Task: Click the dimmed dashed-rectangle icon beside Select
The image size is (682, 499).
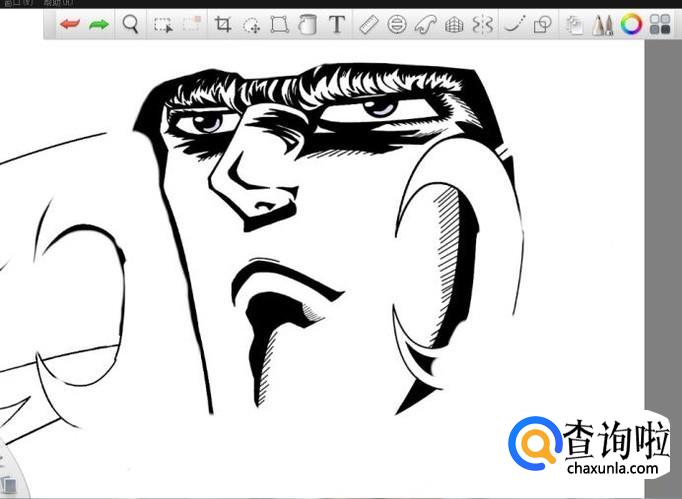Action: coord(191,24)
